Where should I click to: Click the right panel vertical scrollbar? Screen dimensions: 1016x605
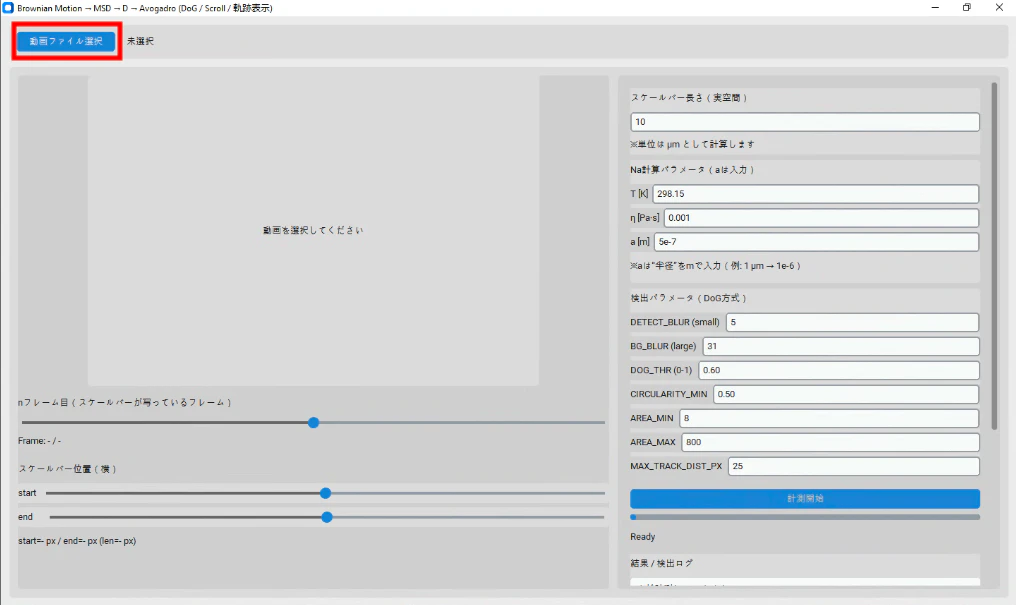point(995,256)
